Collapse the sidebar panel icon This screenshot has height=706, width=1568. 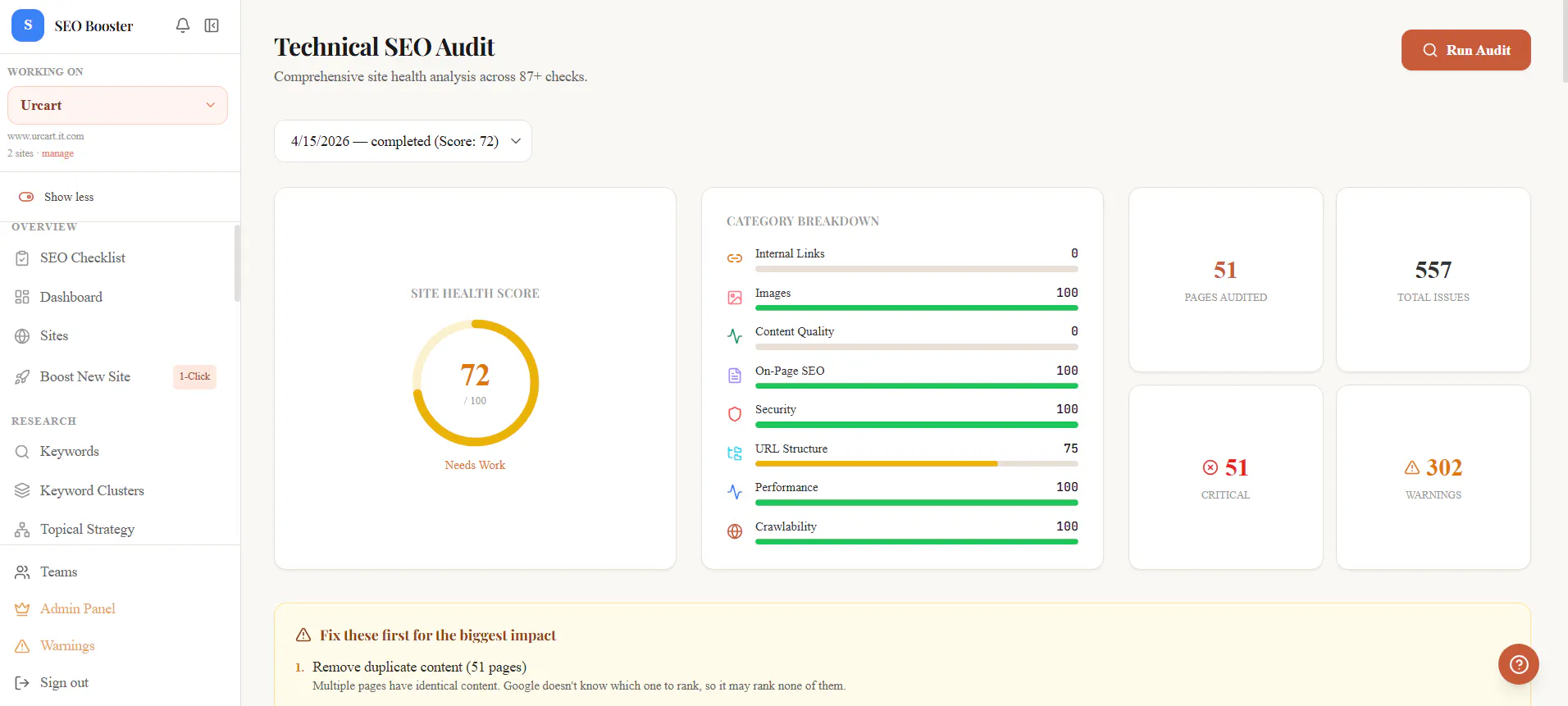212,26
